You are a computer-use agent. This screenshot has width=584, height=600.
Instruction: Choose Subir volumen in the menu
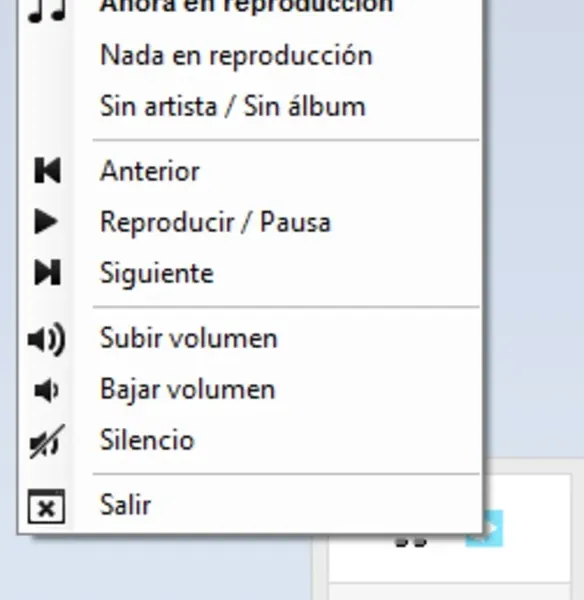(250, 338)
